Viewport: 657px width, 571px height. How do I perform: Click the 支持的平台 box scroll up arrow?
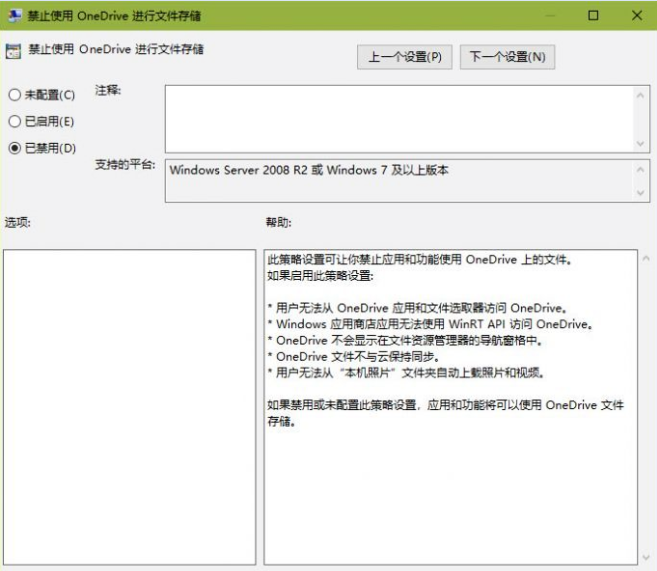tap(640, 170)
